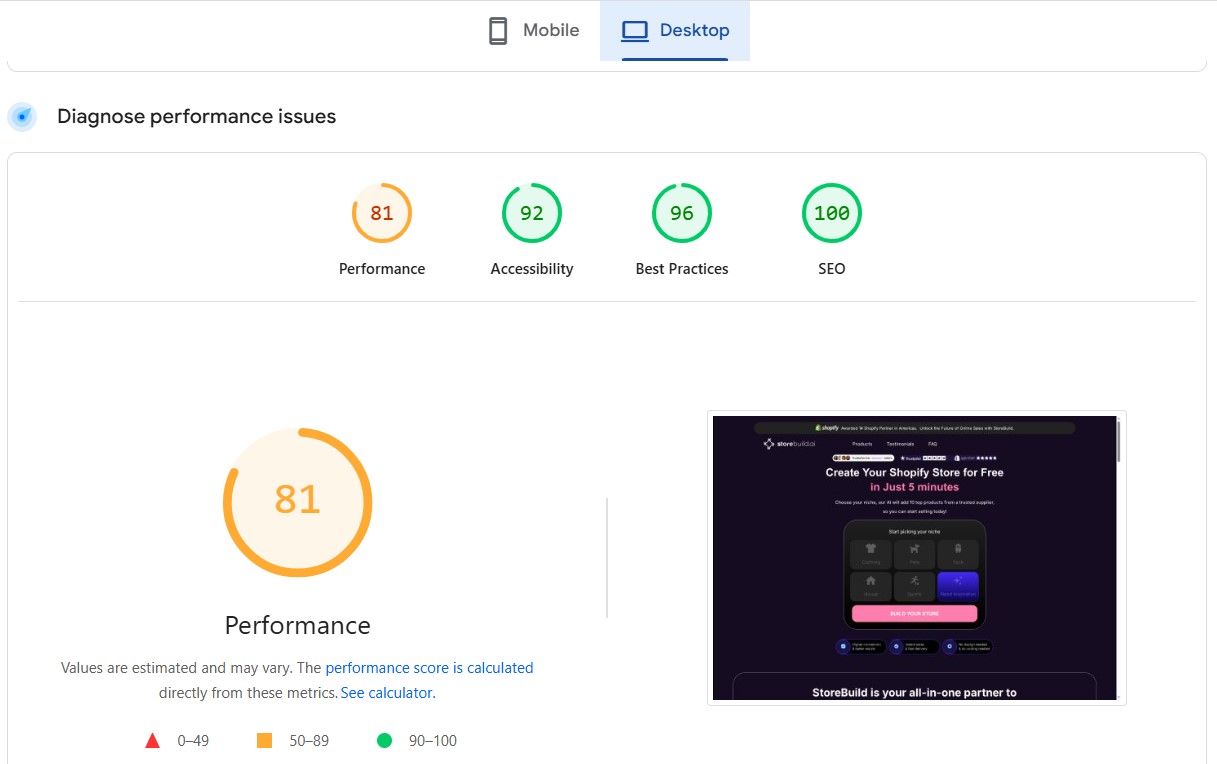The height and width of the screenshot is (764, 1217).
Task: Click the Products menu item in preview
Action: (862, 444)
